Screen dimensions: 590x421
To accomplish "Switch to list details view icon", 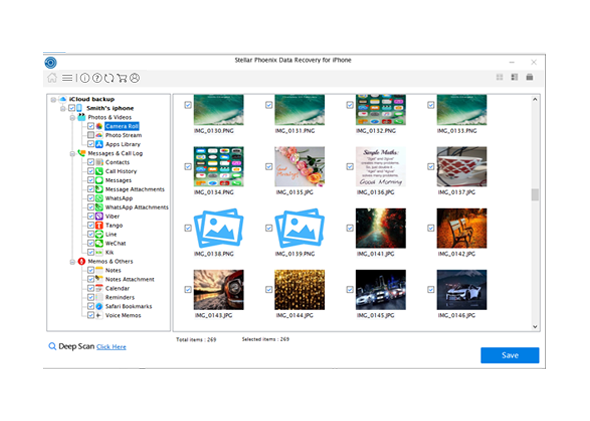I will [514, 77].
